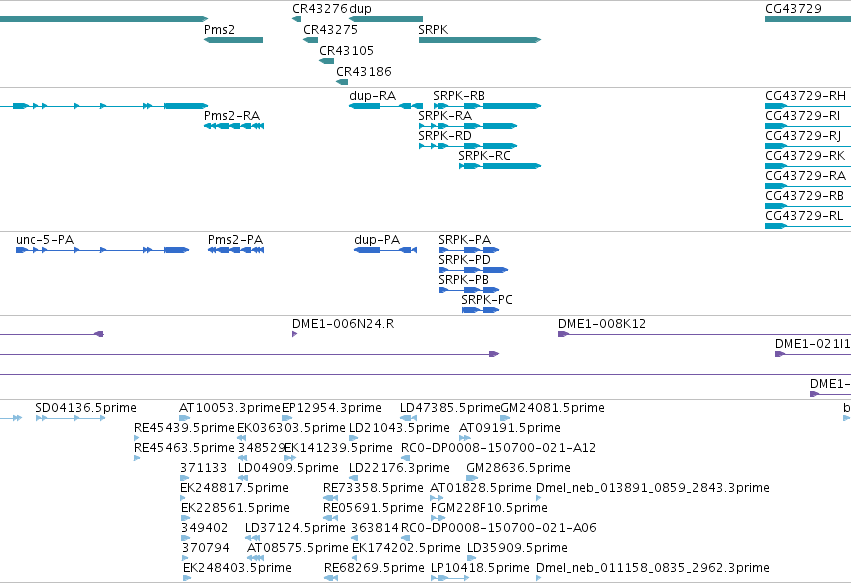Click the LD22176.3prime EST label
The width and height of the screenshot is (851, 583).
[399, 468]
